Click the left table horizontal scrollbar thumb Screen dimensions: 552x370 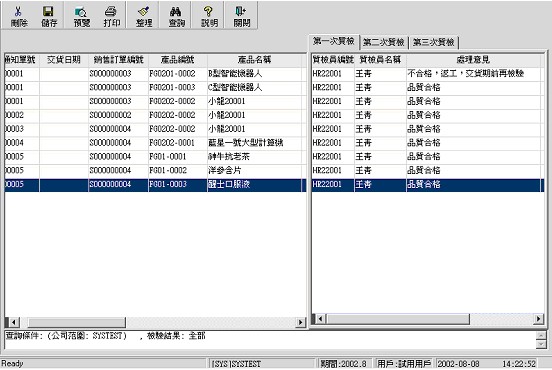point(76,322)
